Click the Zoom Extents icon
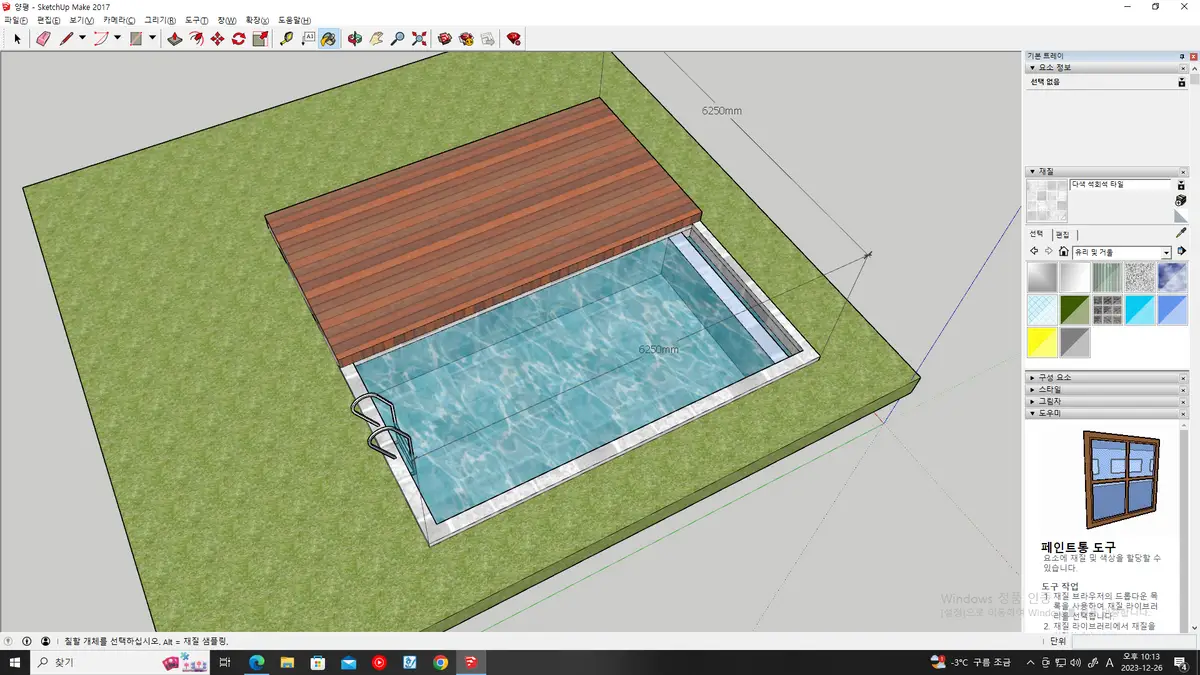The height and width of the screenshot is (675, 1200). tap(419, 39)
